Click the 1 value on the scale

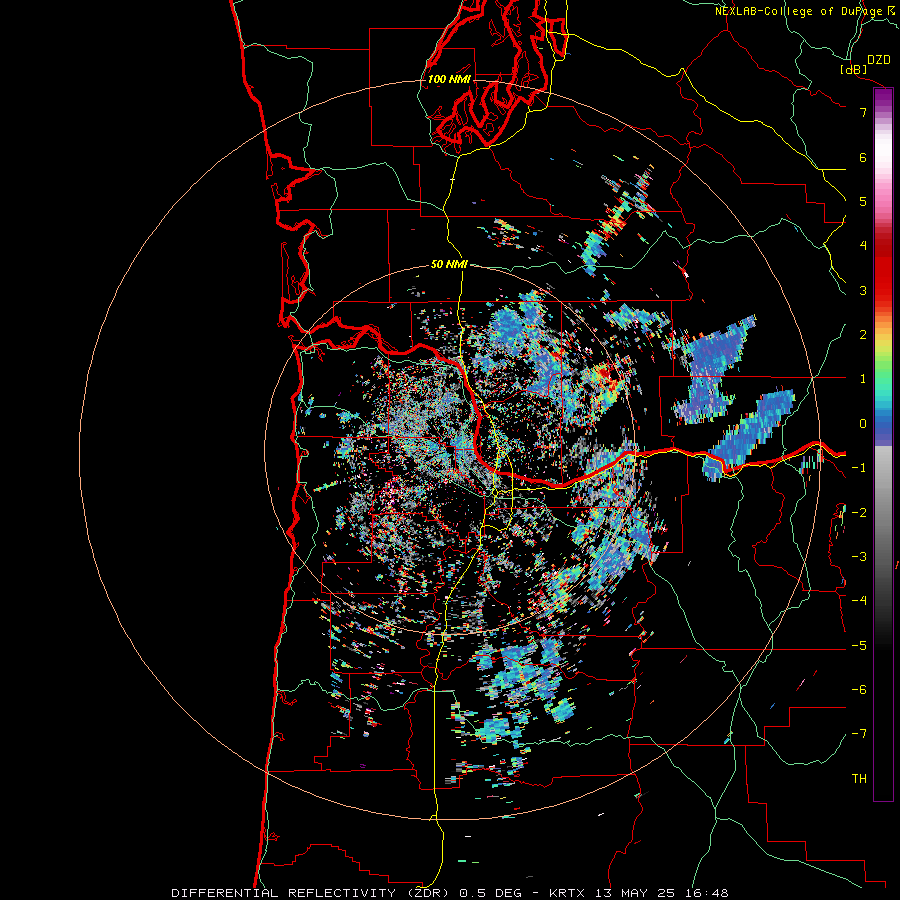coord(863,379)
